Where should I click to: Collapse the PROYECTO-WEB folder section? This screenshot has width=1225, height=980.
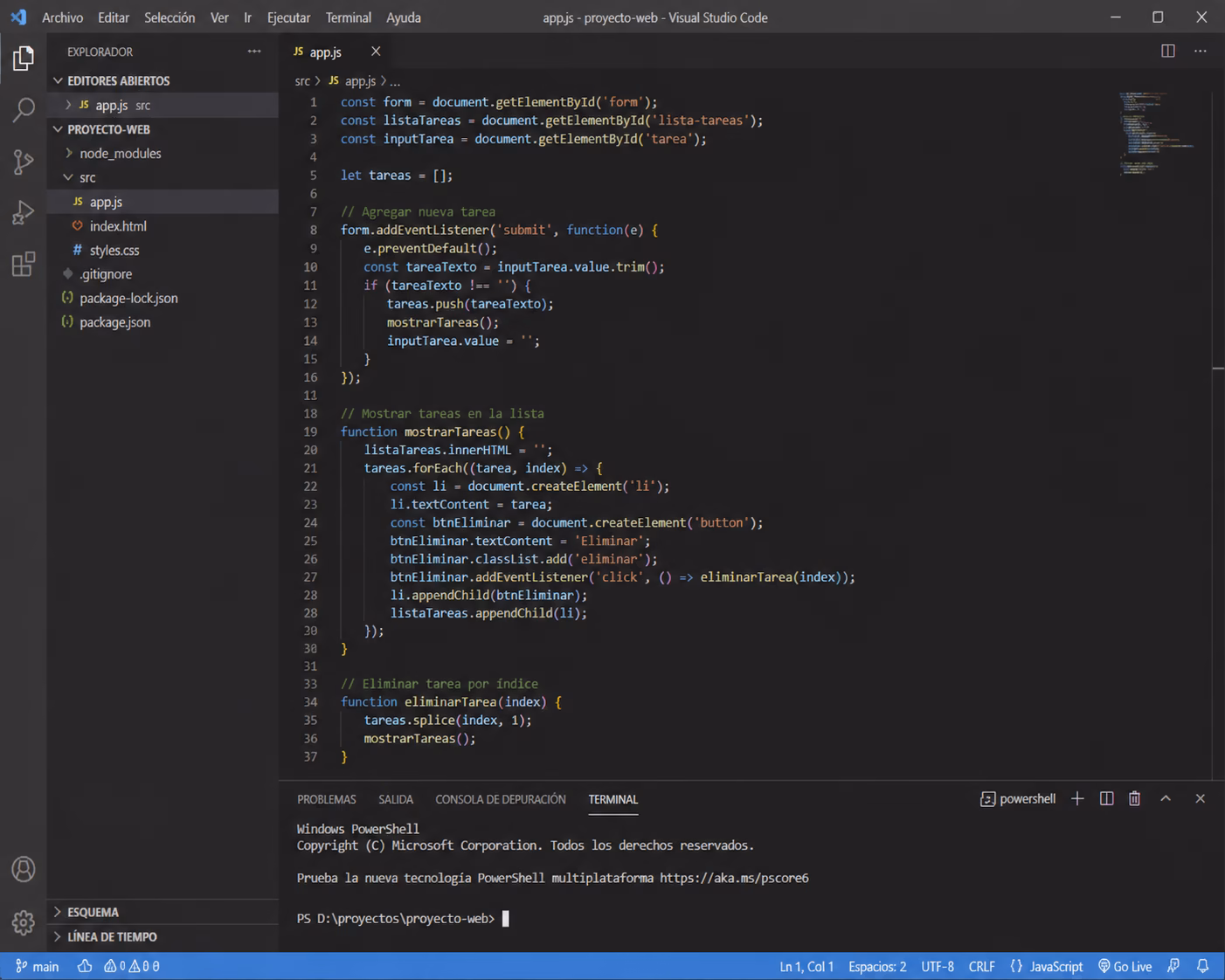pyautogui.click(x=163, y=129)
